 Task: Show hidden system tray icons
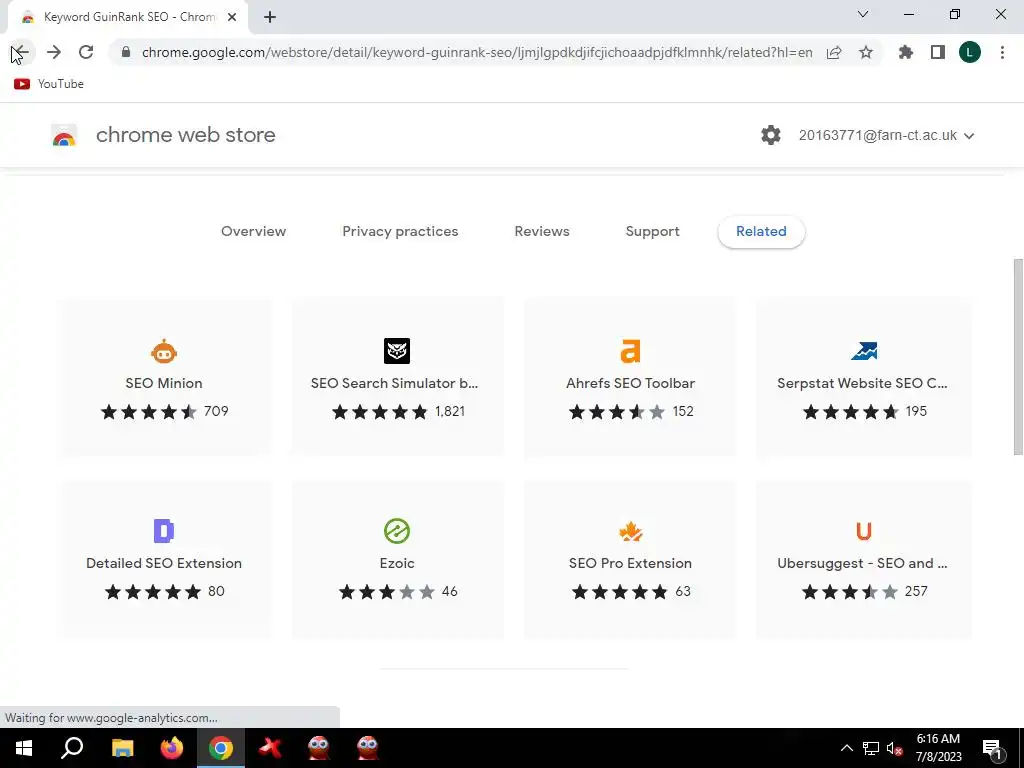tap(846, 748)
